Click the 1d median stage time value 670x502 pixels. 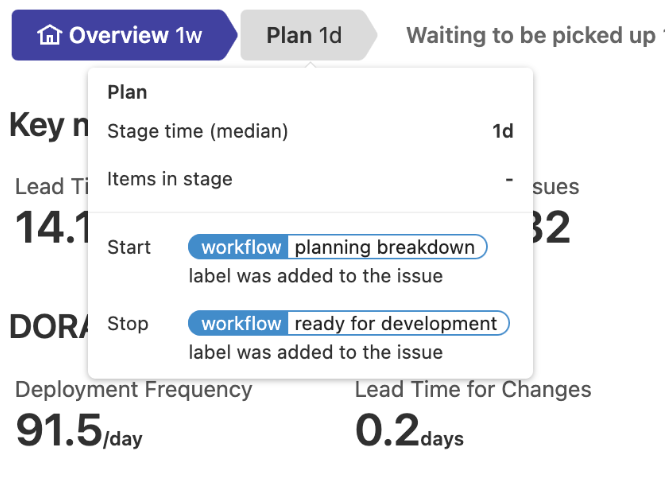(503, 131)
